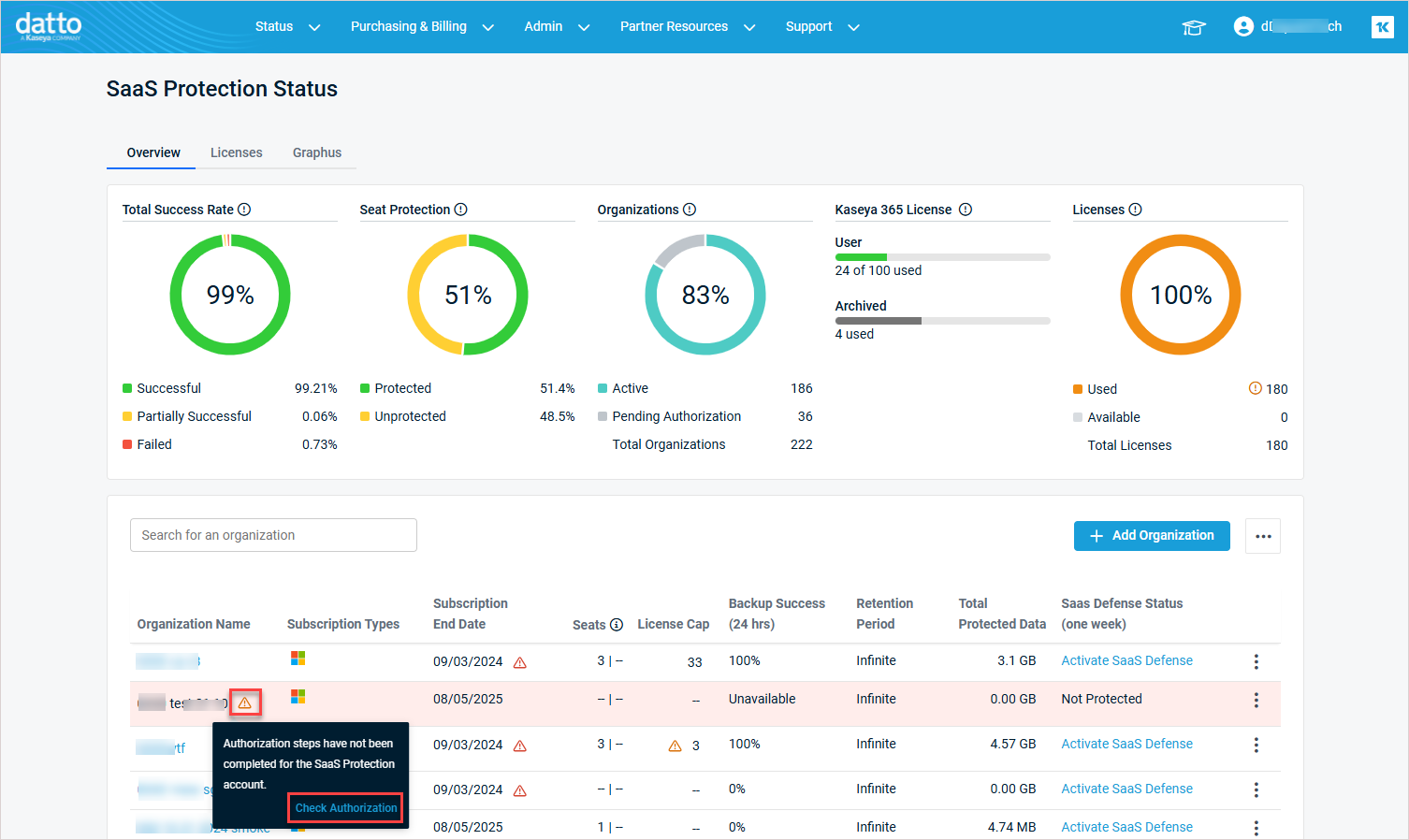
Task: Click the 100% licenses donut chart
Action: click(1181, 295)
